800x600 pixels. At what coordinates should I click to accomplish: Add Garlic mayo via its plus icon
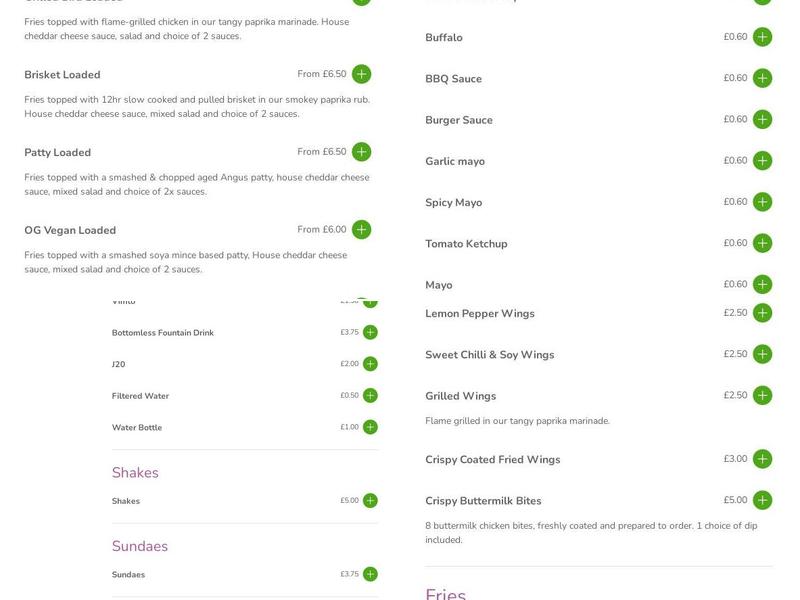point(763,160)
